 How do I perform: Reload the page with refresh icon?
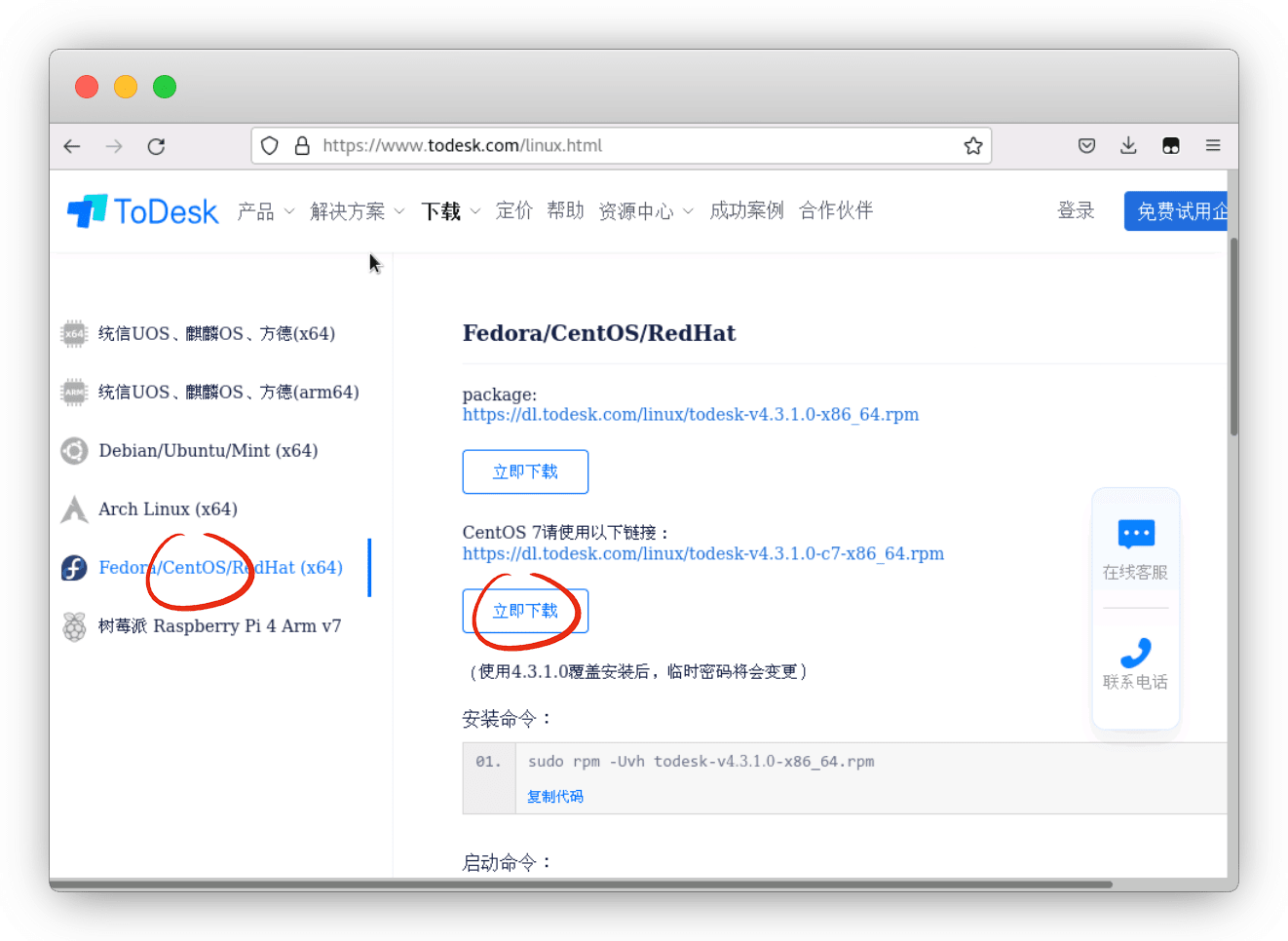156,146
